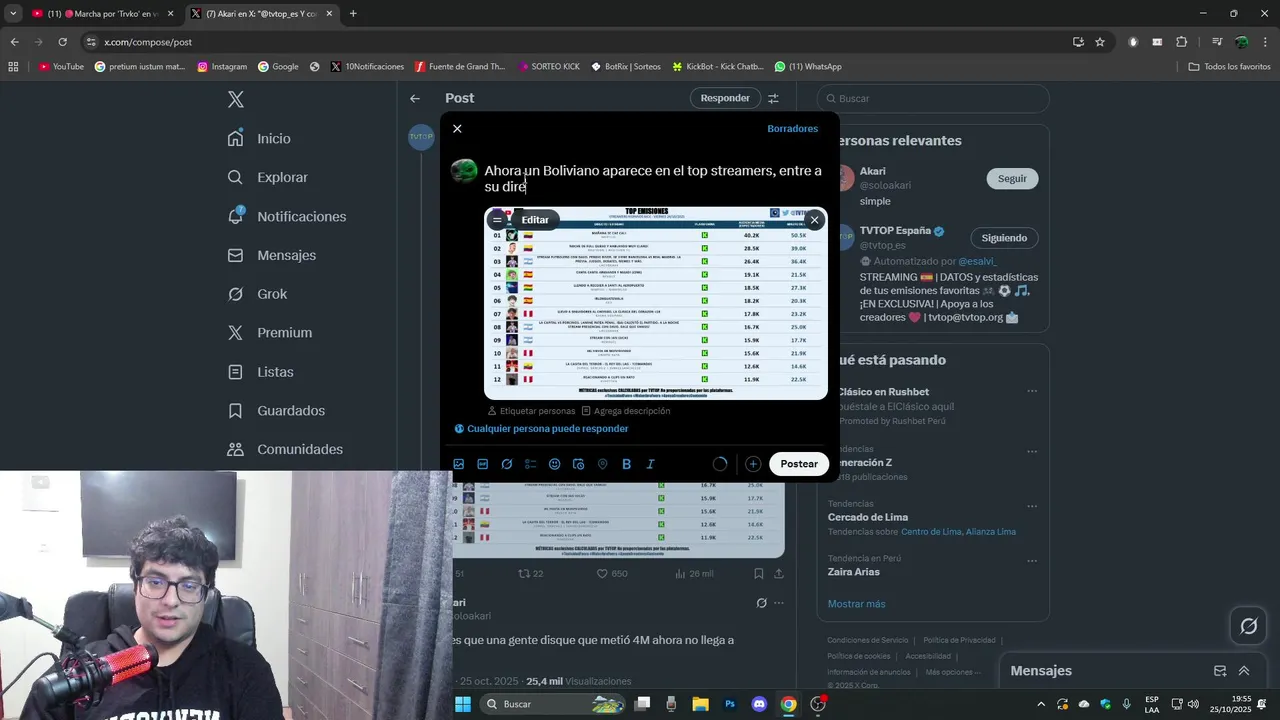The width and height of the screenshot is (1280, 720).
Task: Open options for Clásico en Rushbet trend
Action: click(1032, 391)
